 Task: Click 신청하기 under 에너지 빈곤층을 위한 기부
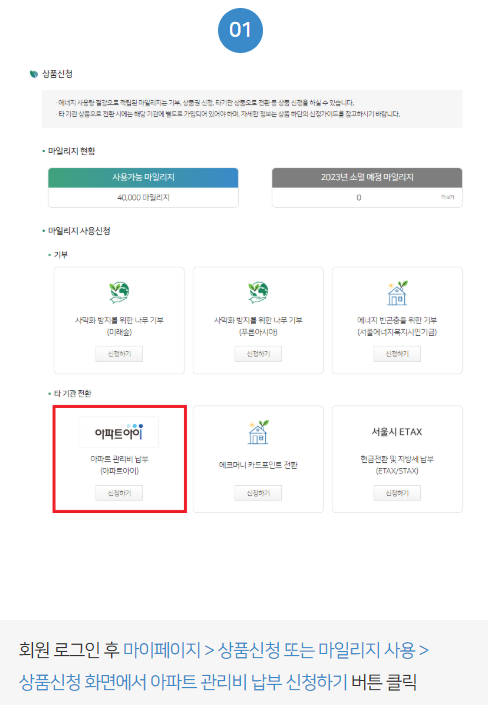[397, 354]
